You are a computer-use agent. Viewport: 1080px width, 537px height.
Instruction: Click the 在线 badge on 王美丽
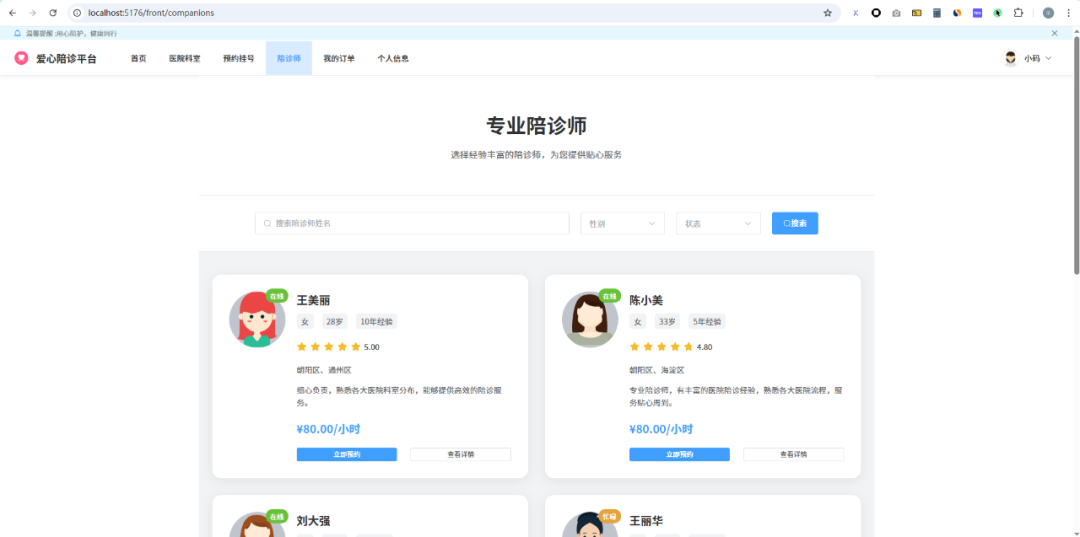[x=277, y=296]
